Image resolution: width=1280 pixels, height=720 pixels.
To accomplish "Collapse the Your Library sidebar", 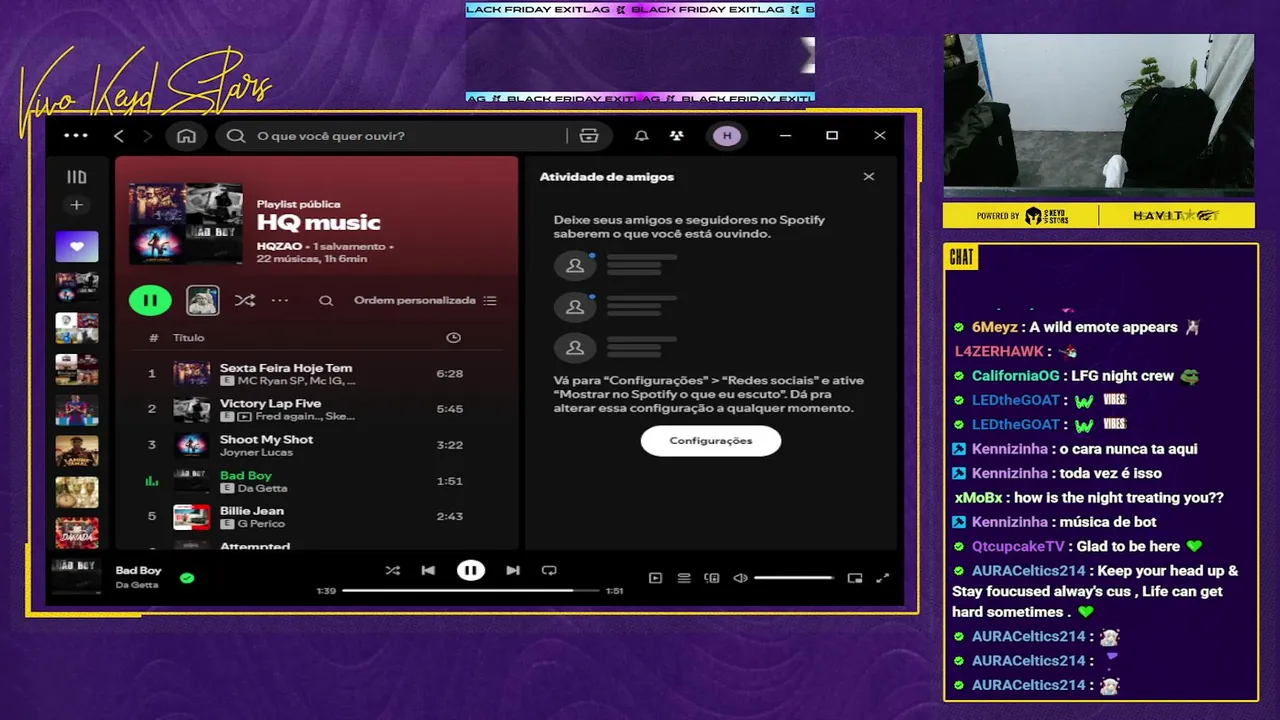I will click(77, 177).
